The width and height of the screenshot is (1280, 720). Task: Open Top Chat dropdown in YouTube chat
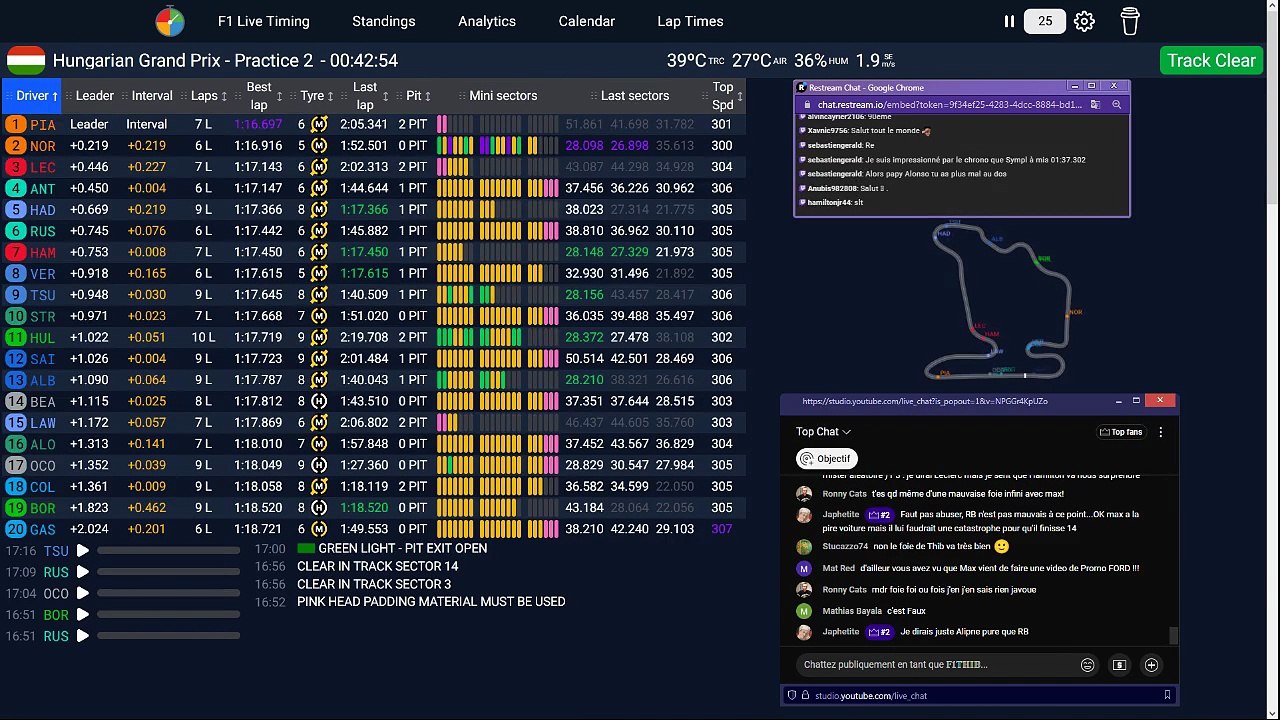click(823, 432)
